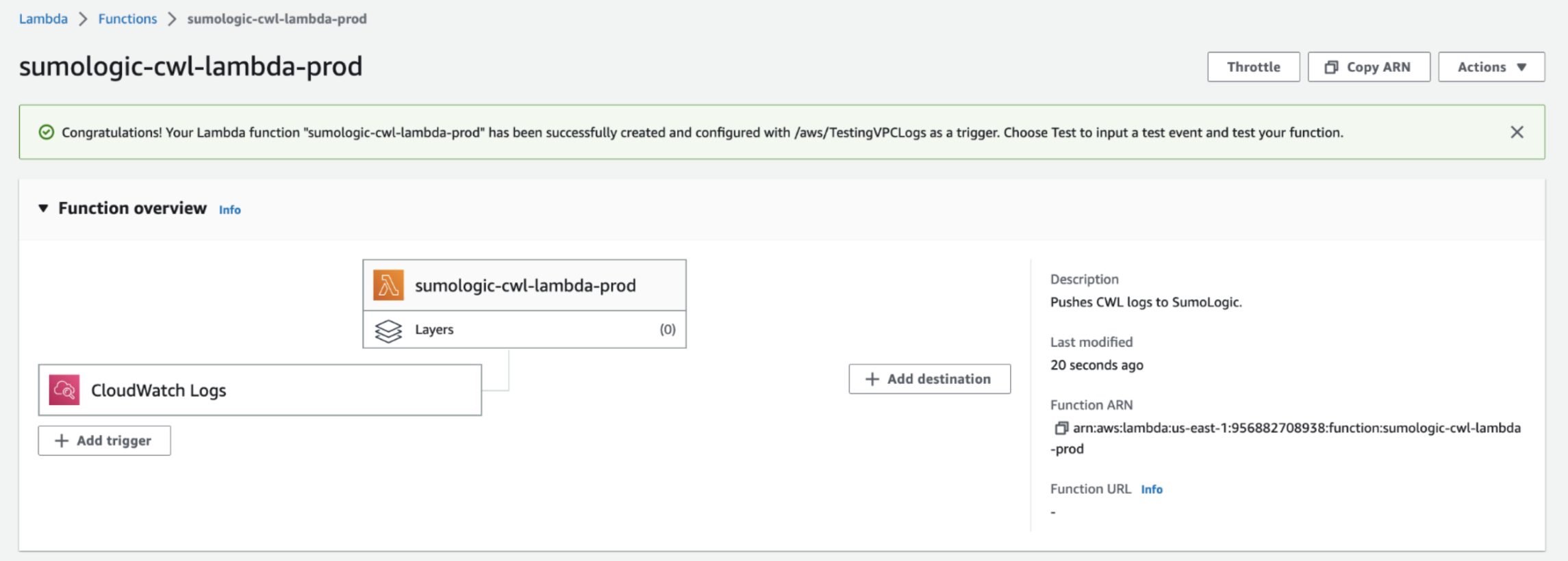Click the Layers stack icon
Viewport: 1568px width, 561px height.
(x=388, y=330)
